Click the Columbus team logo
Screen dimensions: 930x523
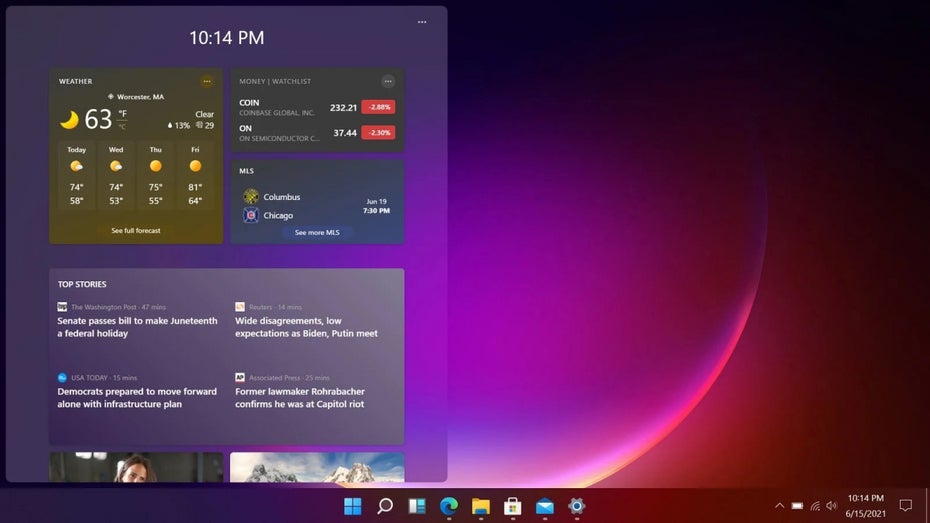(251, 196)
